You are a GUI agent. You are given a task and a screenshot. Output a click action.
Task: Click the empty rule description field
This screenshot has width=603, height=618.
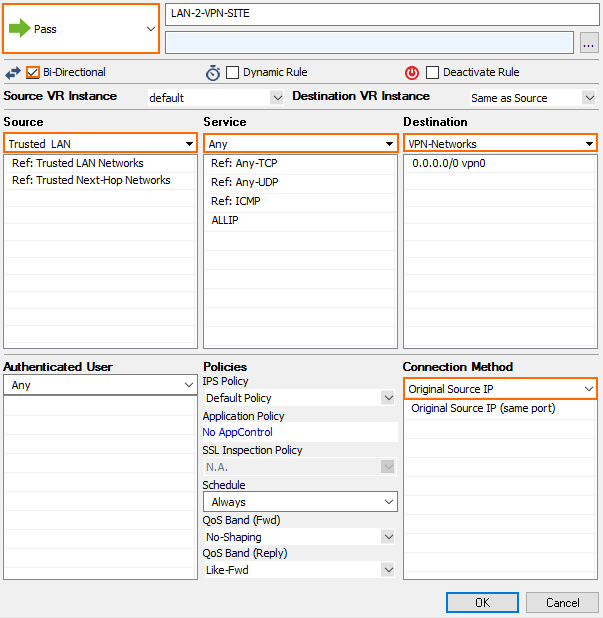point(369,43)
